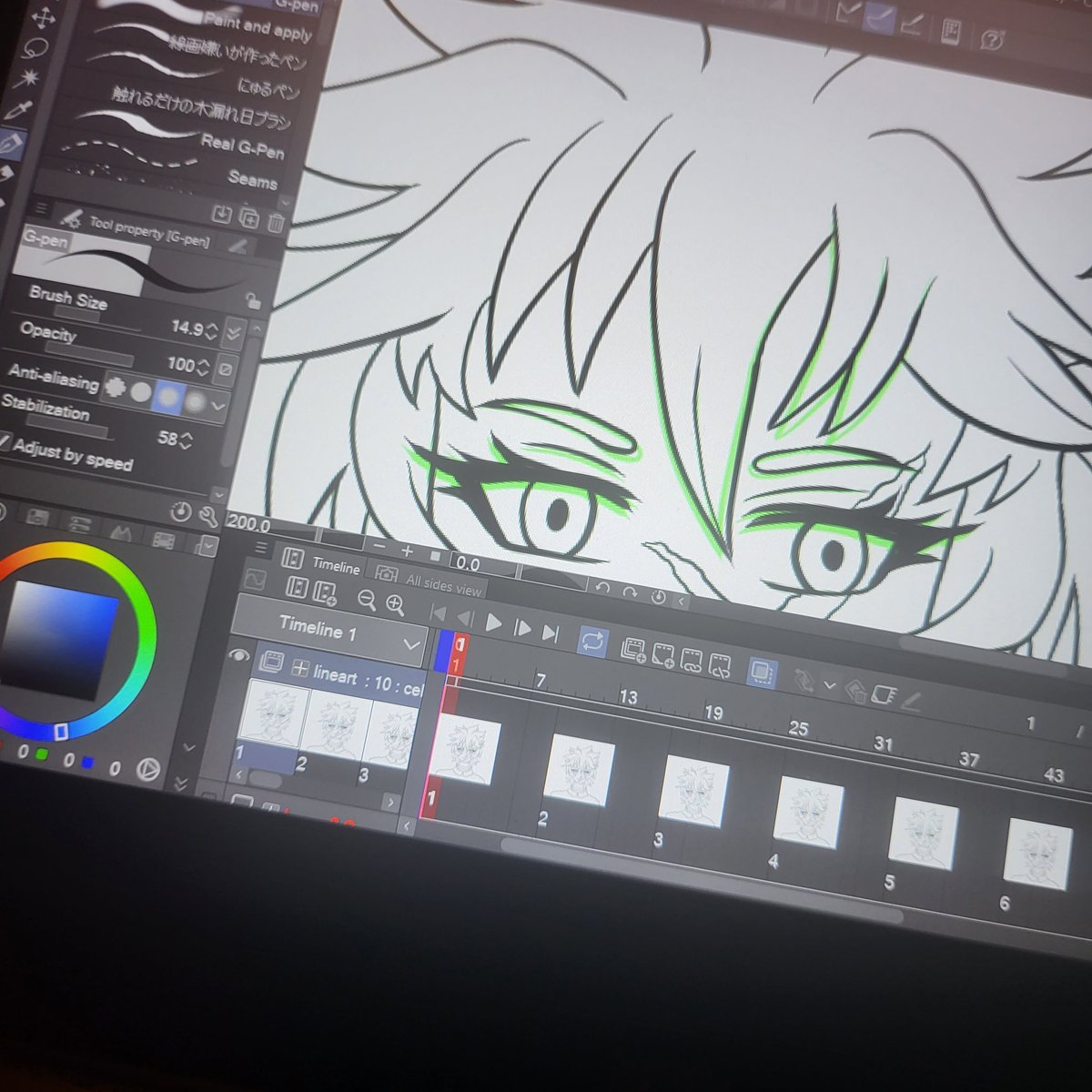Add new animation cel

point(663,655)
